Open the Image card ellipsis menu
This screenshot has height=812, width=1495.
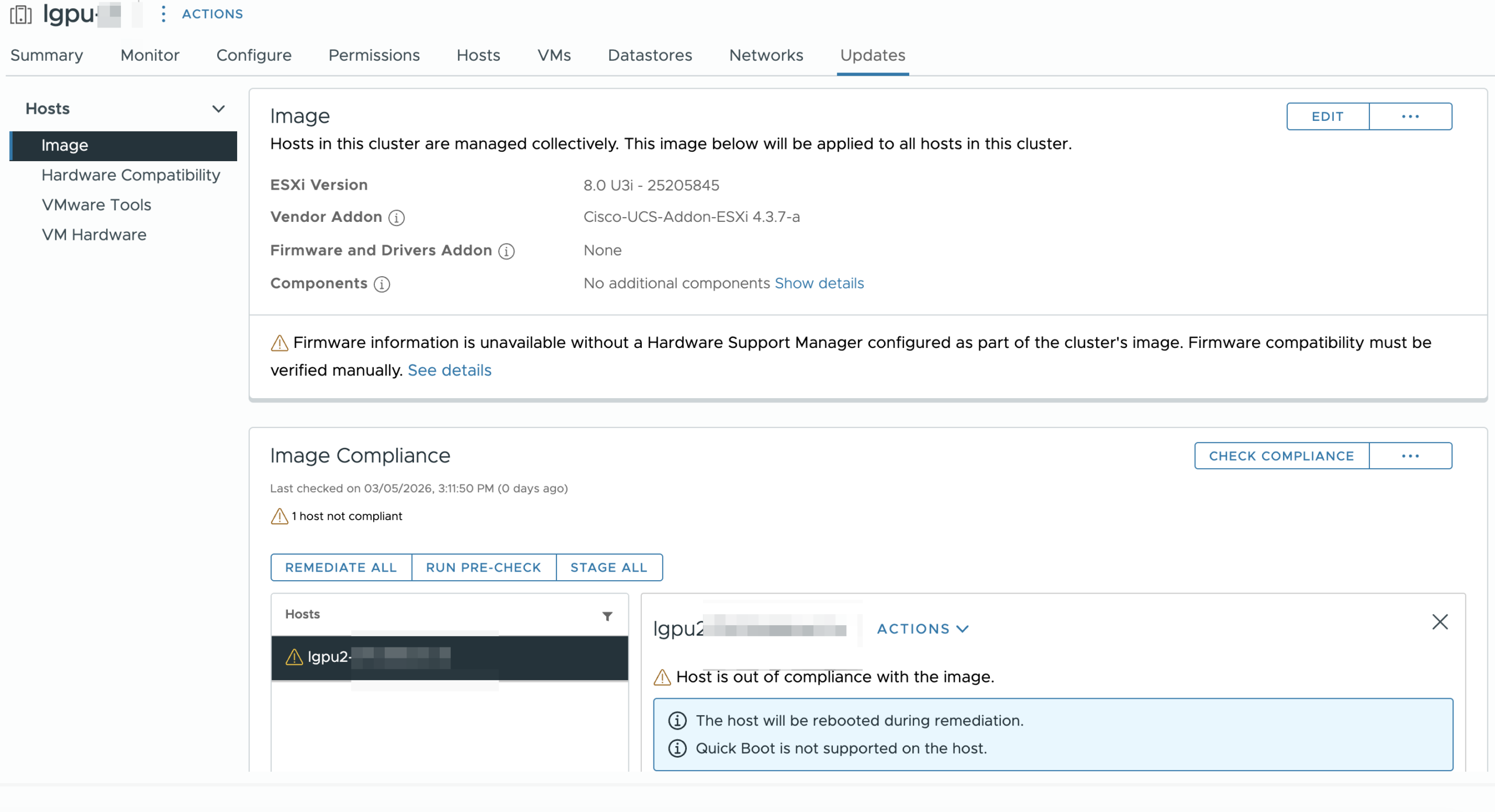pyautogui.click(x=1410, y=117)
